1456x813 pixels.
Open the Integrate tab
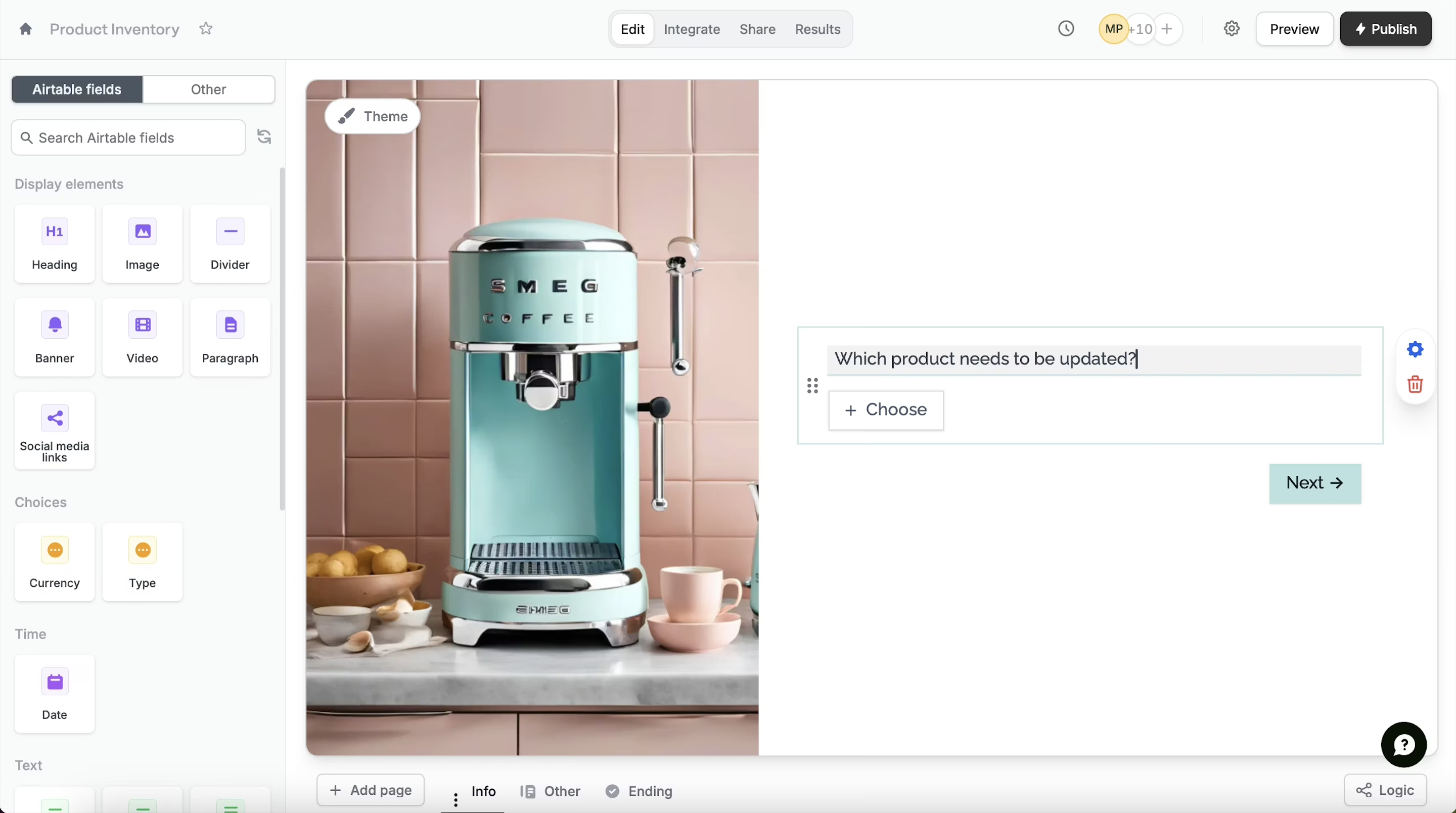691,29
